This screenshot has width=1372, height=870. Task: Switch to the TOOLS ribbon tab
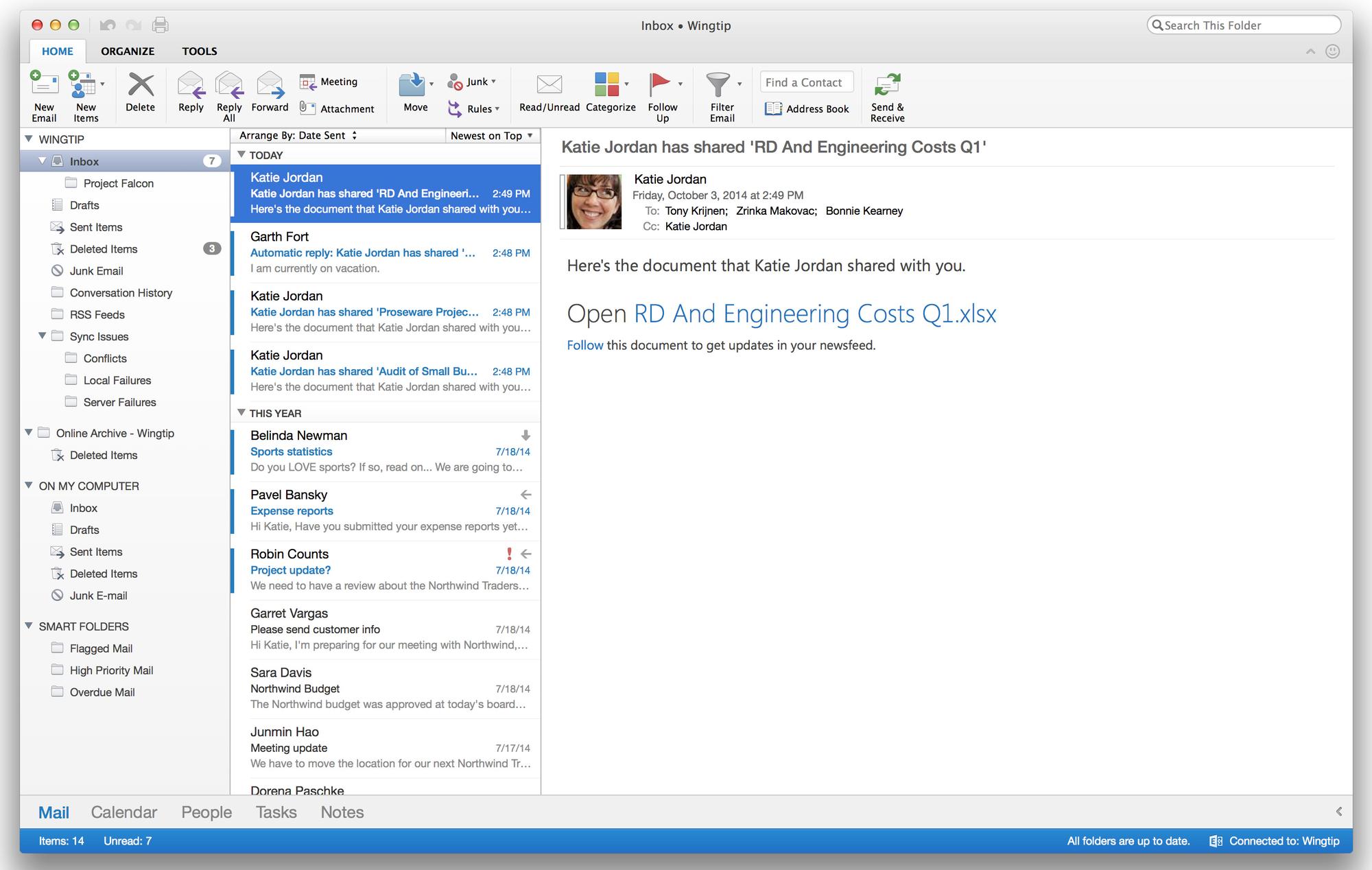click(200, 51)
